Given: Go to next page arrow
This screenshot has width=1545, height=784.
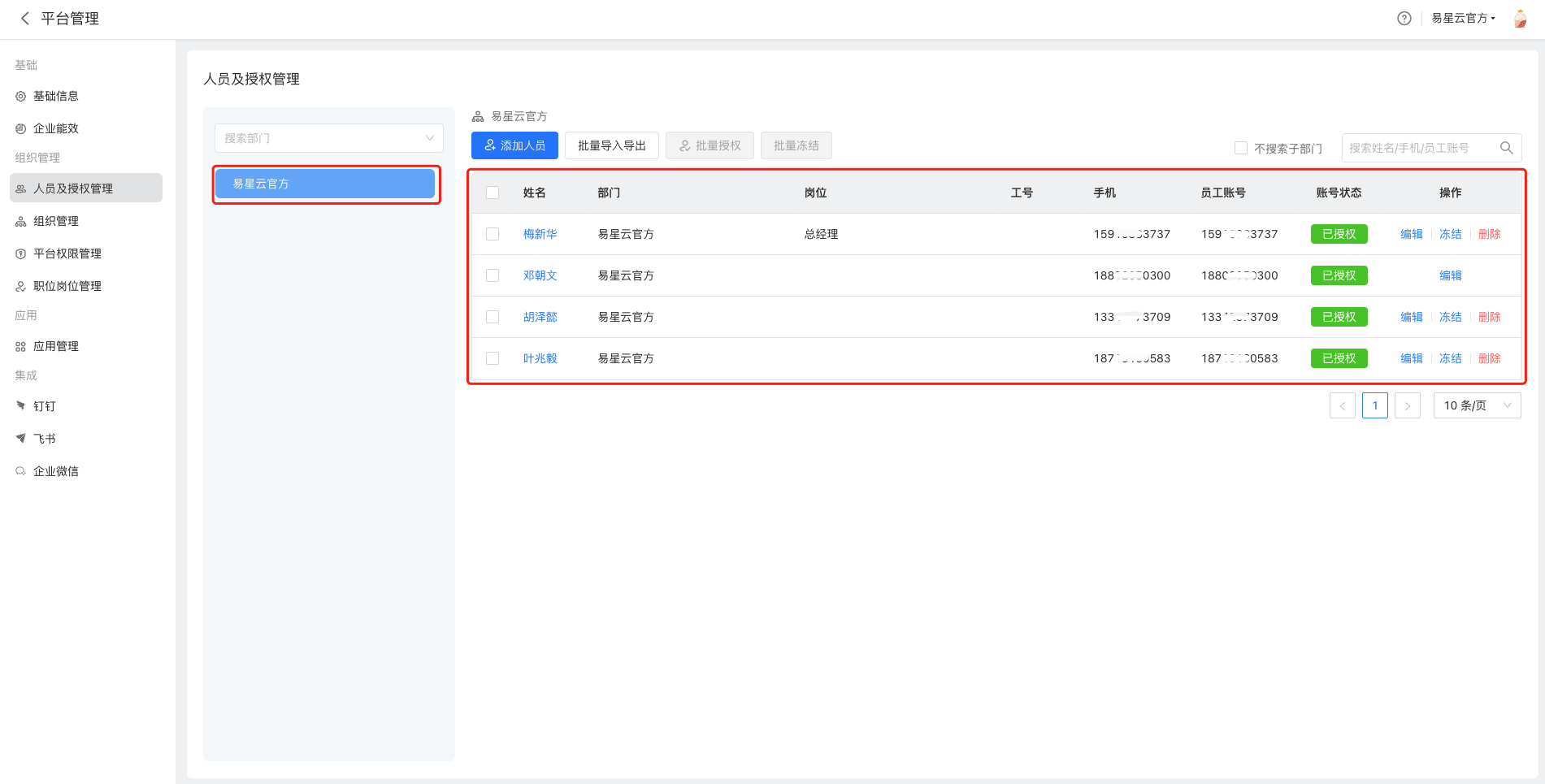Looking at the screenshot, I should pos(1408,405).
